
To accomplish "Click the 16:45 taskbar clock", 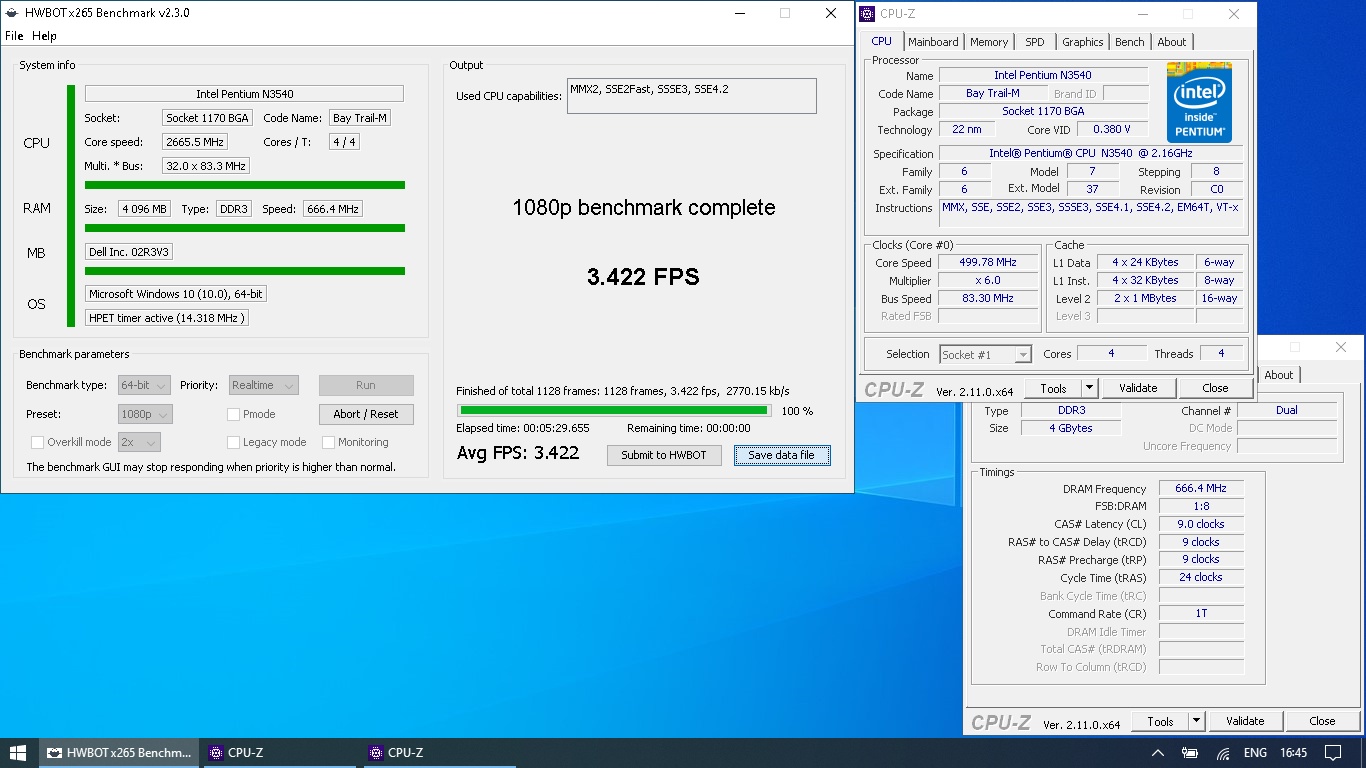I will click(1293, 753).
